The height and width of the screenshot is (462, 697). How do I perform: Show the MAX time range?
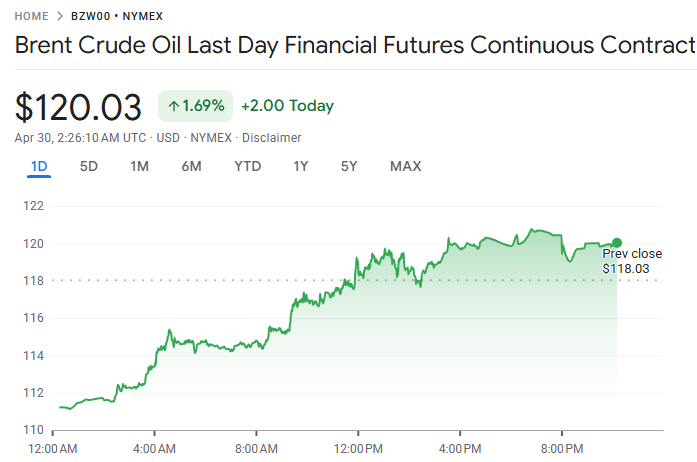point(405,166)
